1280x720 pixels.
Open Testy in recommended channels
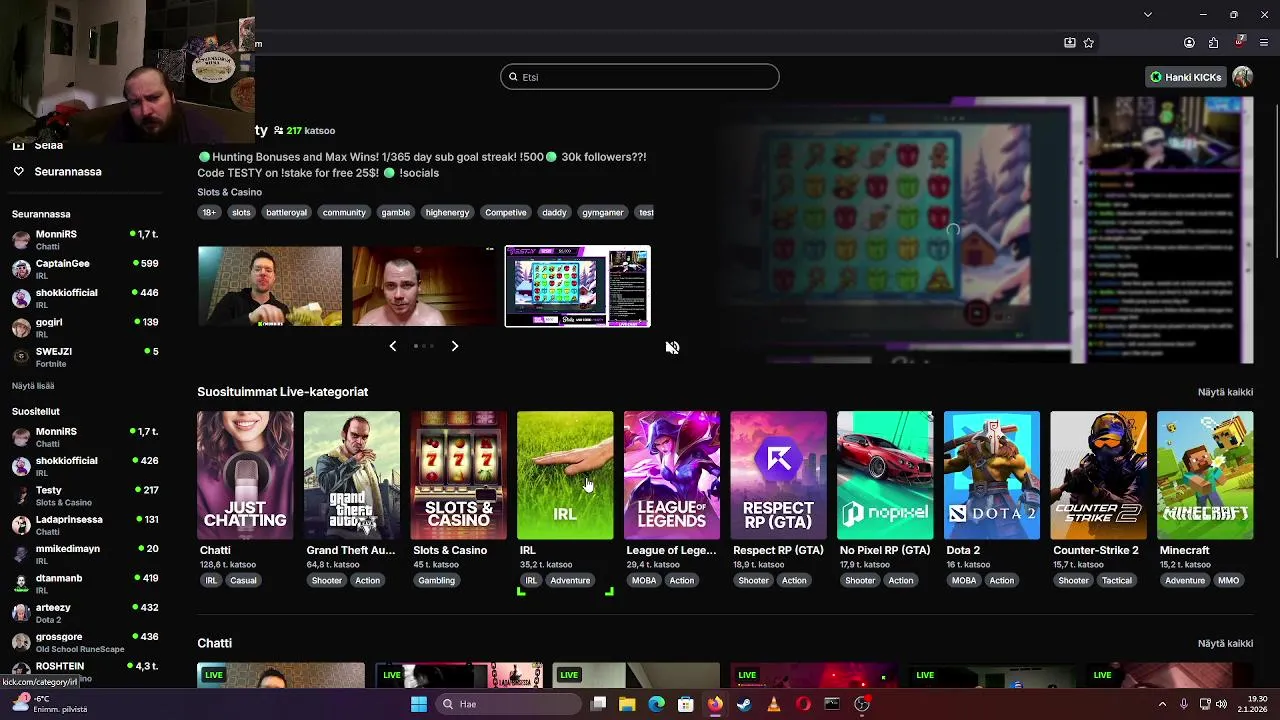(84, 496)
